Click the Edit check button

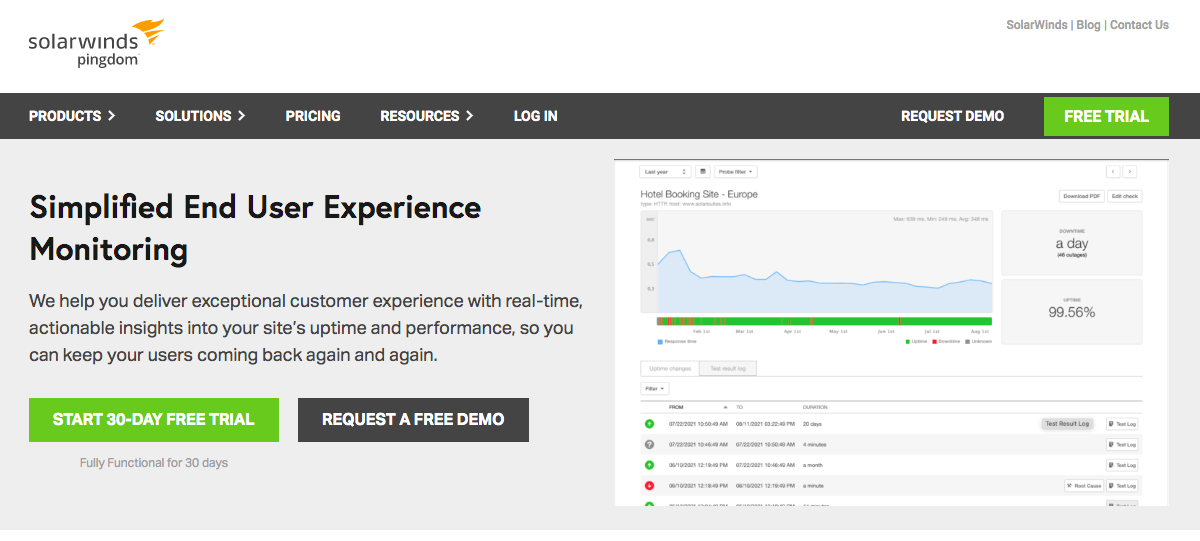point(1125,196)
